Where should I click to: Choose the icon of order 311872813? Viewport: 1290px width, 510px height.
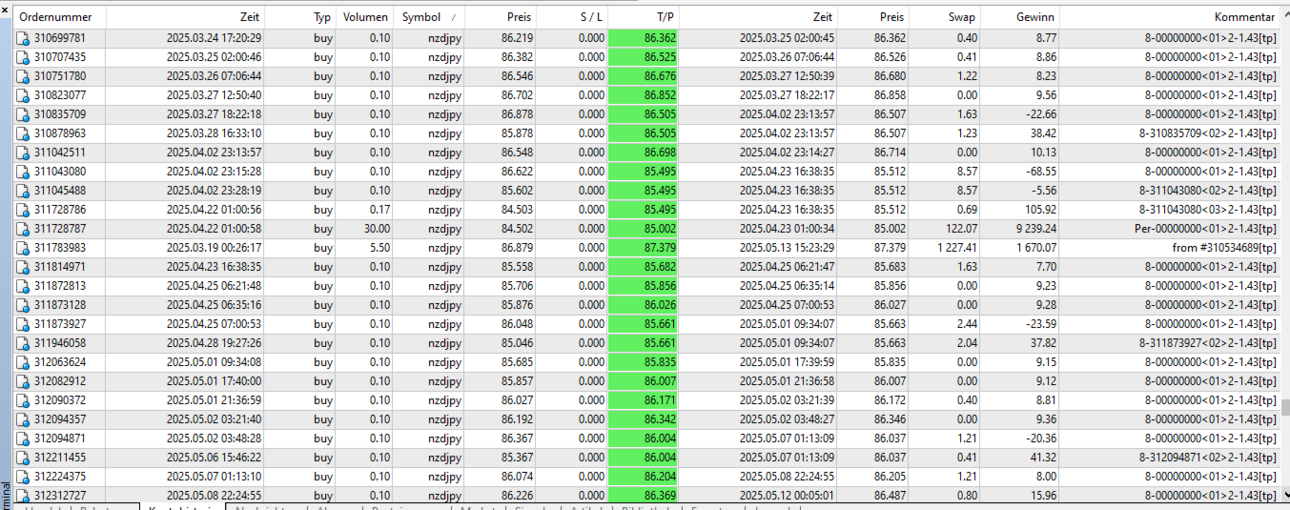[23, 286]
